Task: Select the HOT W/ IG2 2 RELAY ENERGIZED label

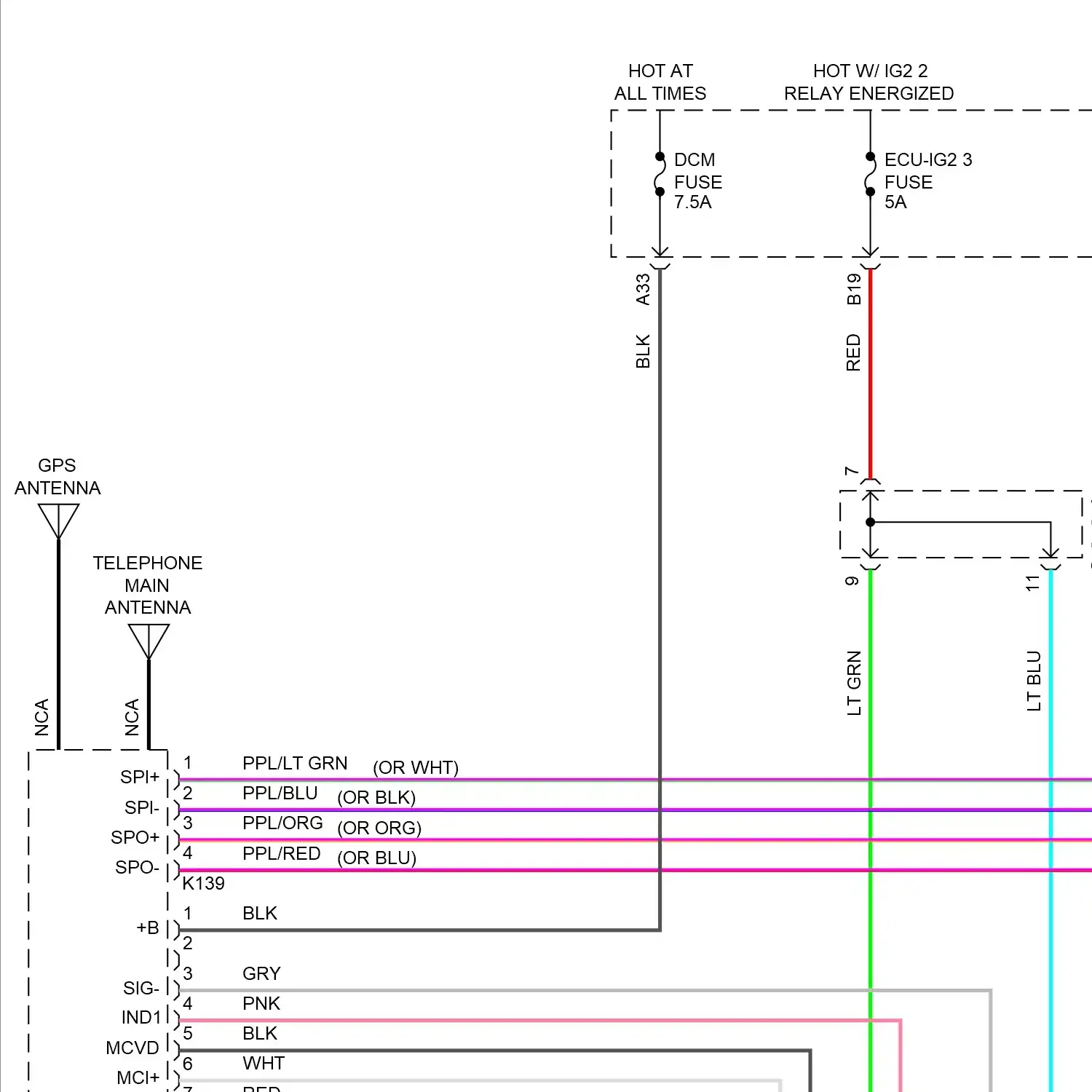Action: pyautogui.click(x=869, y=82)
